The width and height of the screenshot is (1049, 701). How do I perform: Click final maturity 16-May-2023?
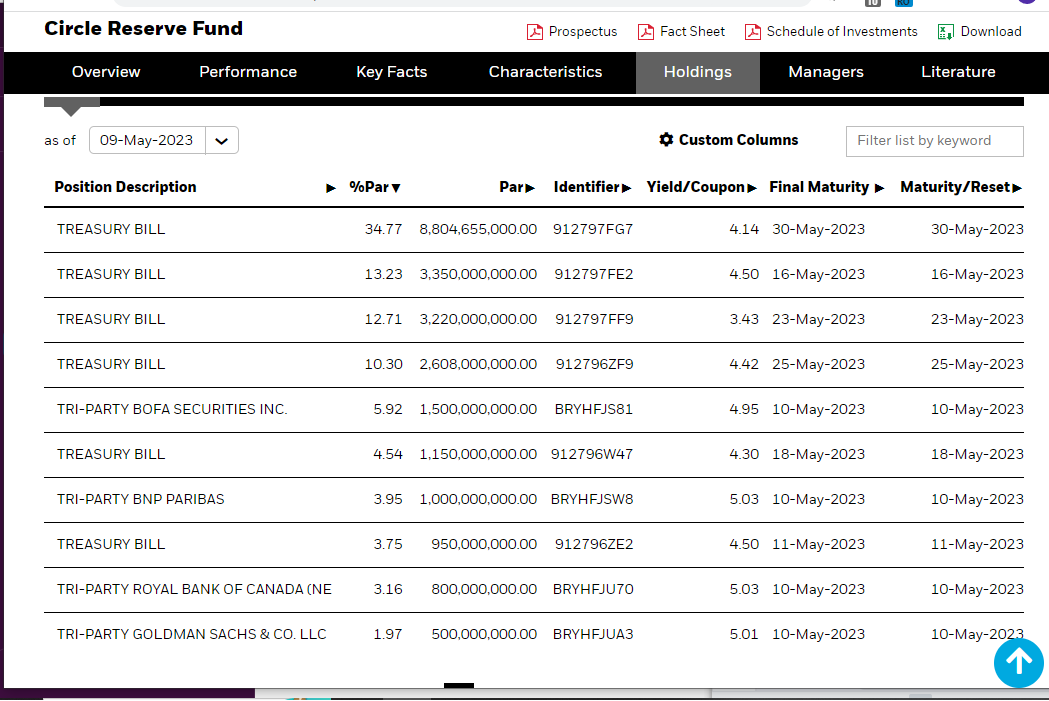818,274
